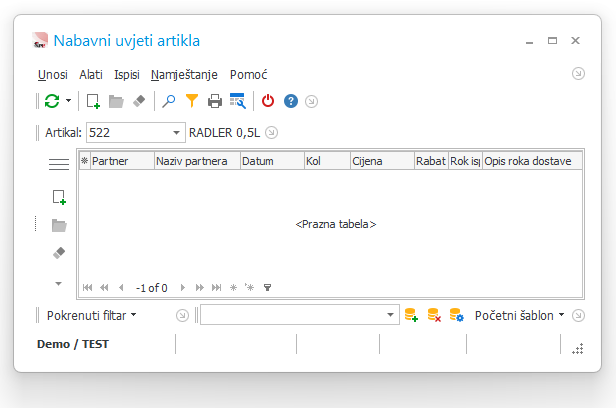Click the hamburger lines icon in side panel
The height and width of the screenshot is (408, 616).
[x=59, y=164]
